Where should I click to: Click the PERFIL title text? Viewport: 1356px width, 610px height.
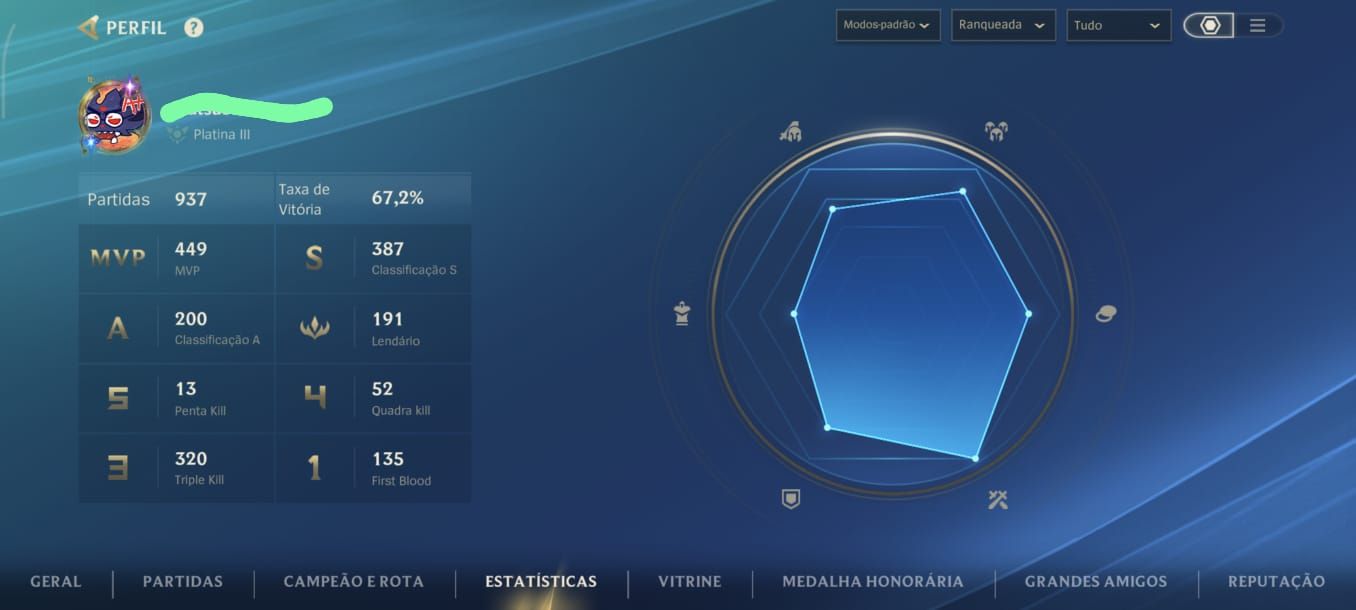coord(136,27)
